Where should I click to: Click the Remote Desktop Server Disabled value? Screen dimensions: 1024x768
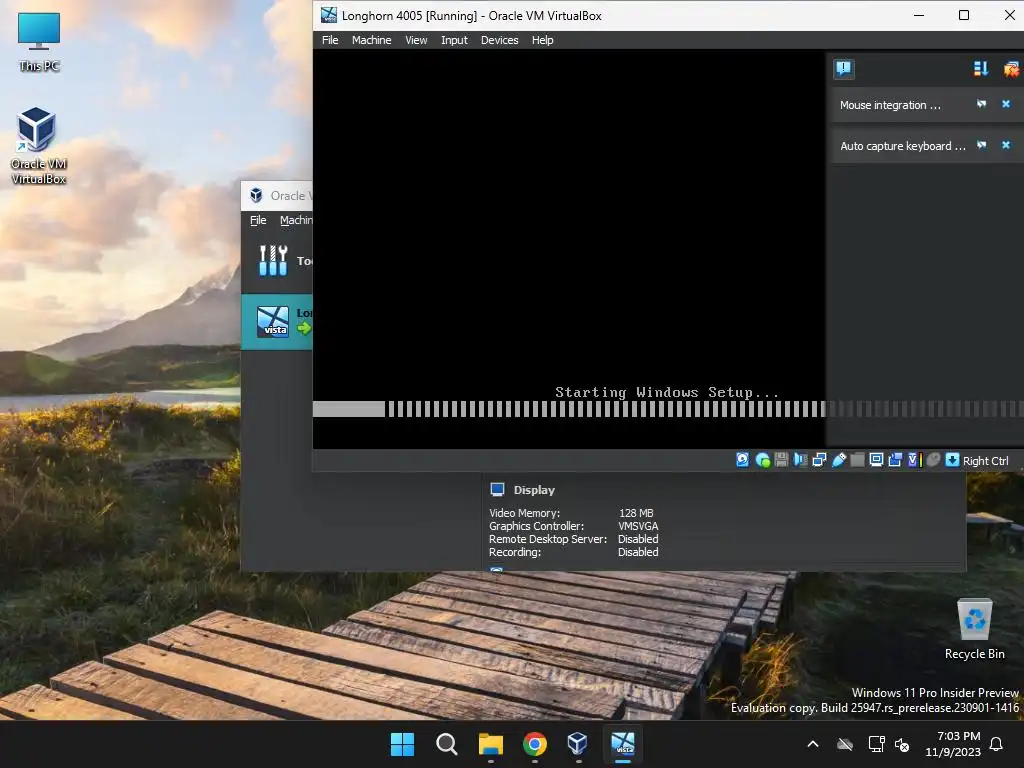pos(638,539)
